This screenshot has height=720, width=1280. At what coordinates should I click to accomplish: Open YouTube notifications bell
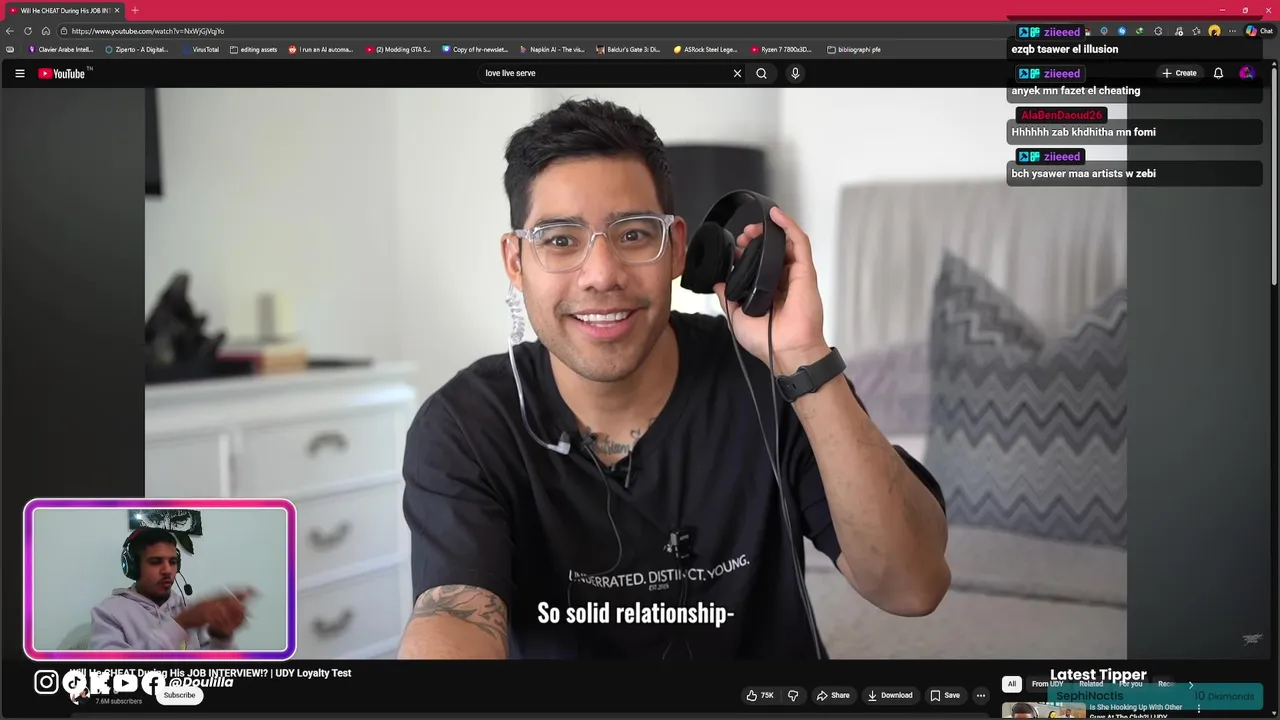1218,73
